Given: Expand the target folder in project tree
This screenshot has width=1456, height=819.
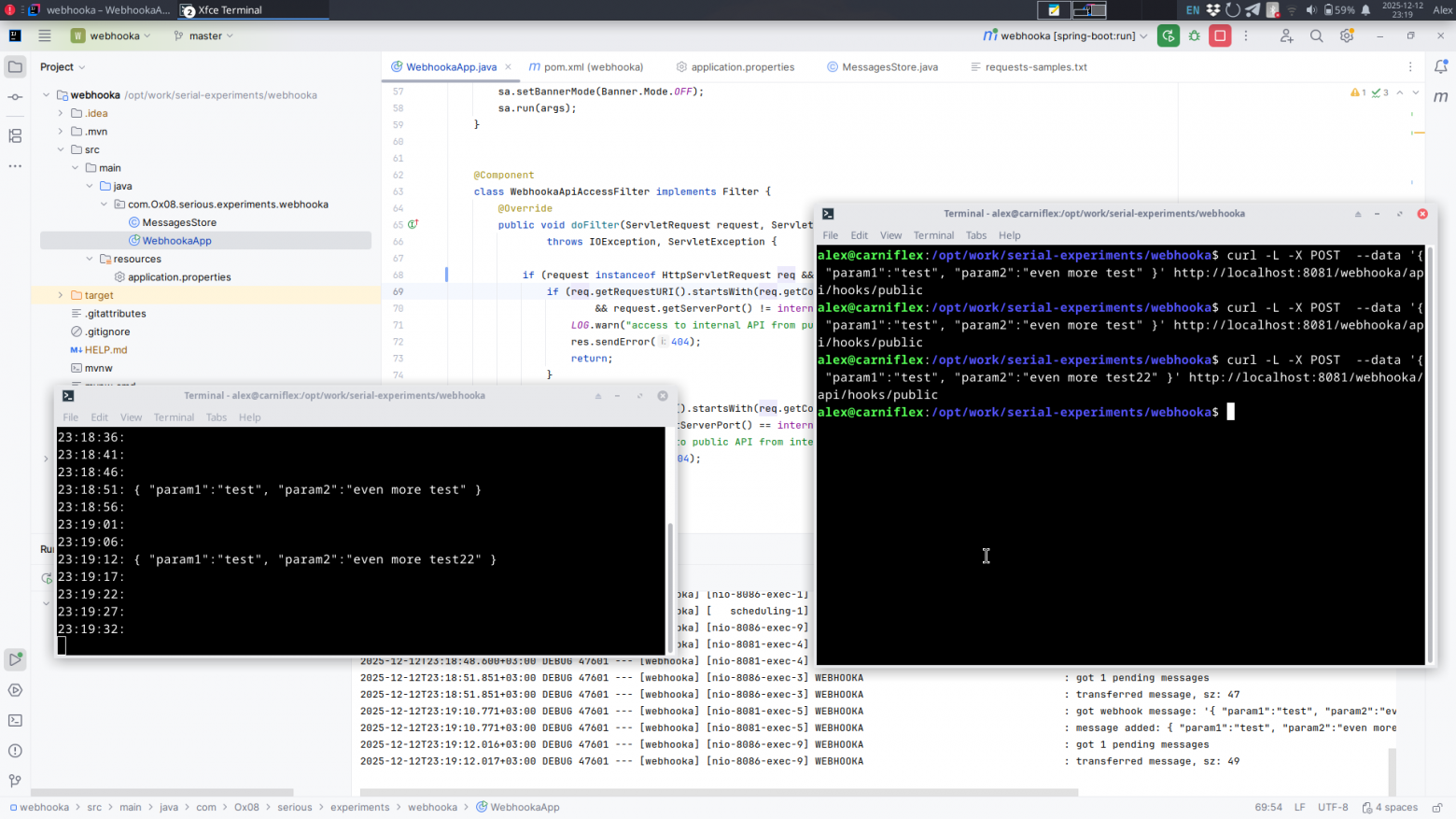Looking at the screenshot, I should tap(61, 295).
